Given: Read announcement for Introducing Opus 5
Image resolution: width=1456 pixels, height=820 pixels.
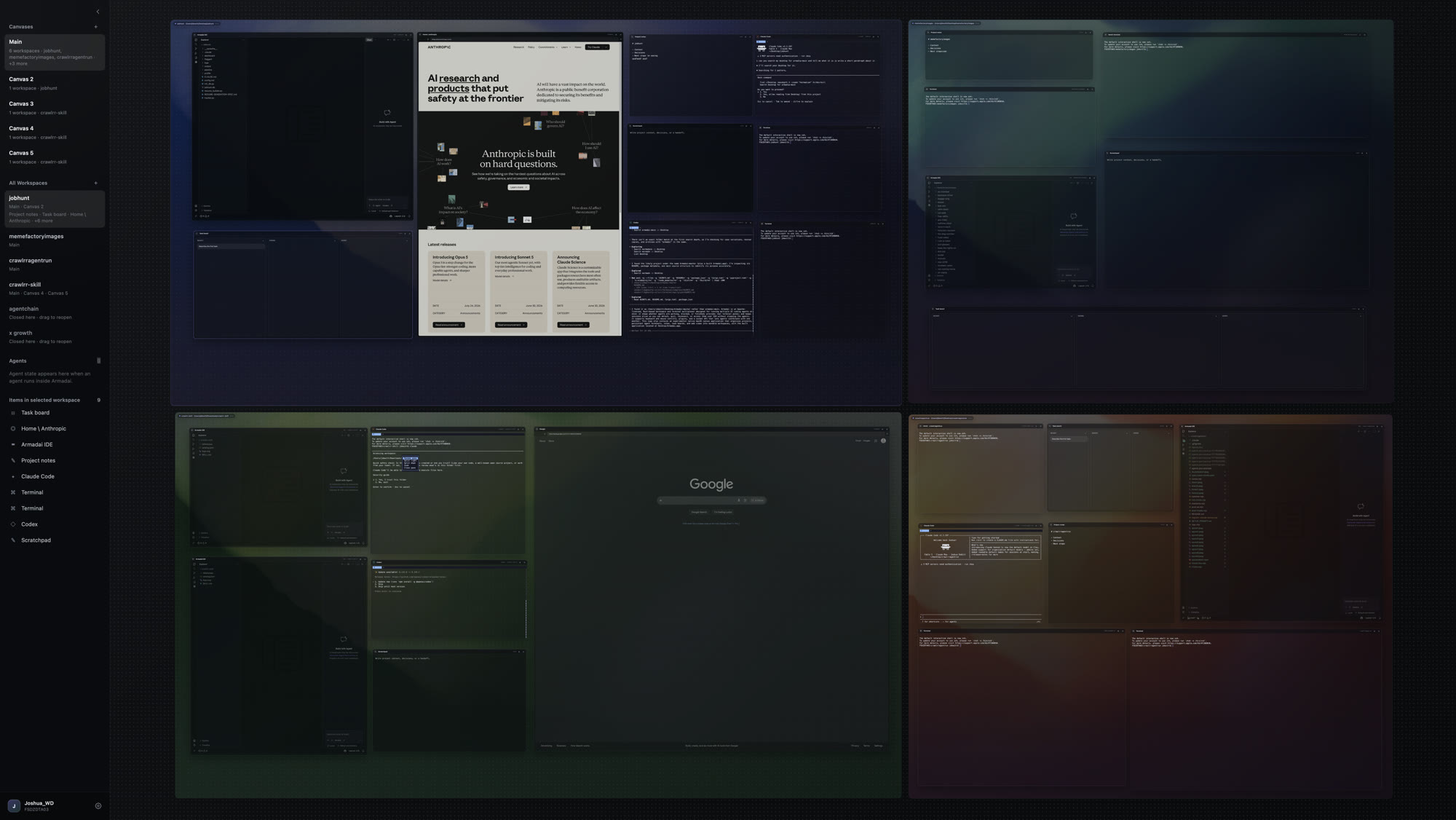Looking at the screenshot, I should point(448,325).
